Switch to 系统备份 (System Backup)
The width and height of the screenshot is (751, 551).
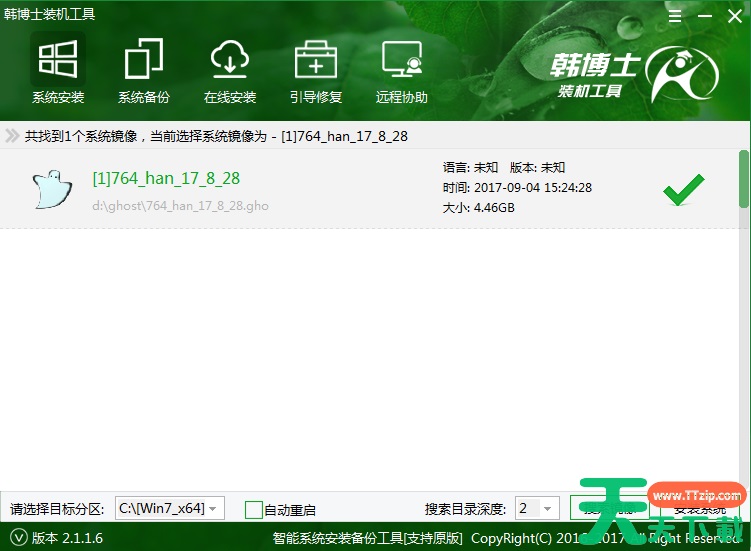click(x=144, y=70)
